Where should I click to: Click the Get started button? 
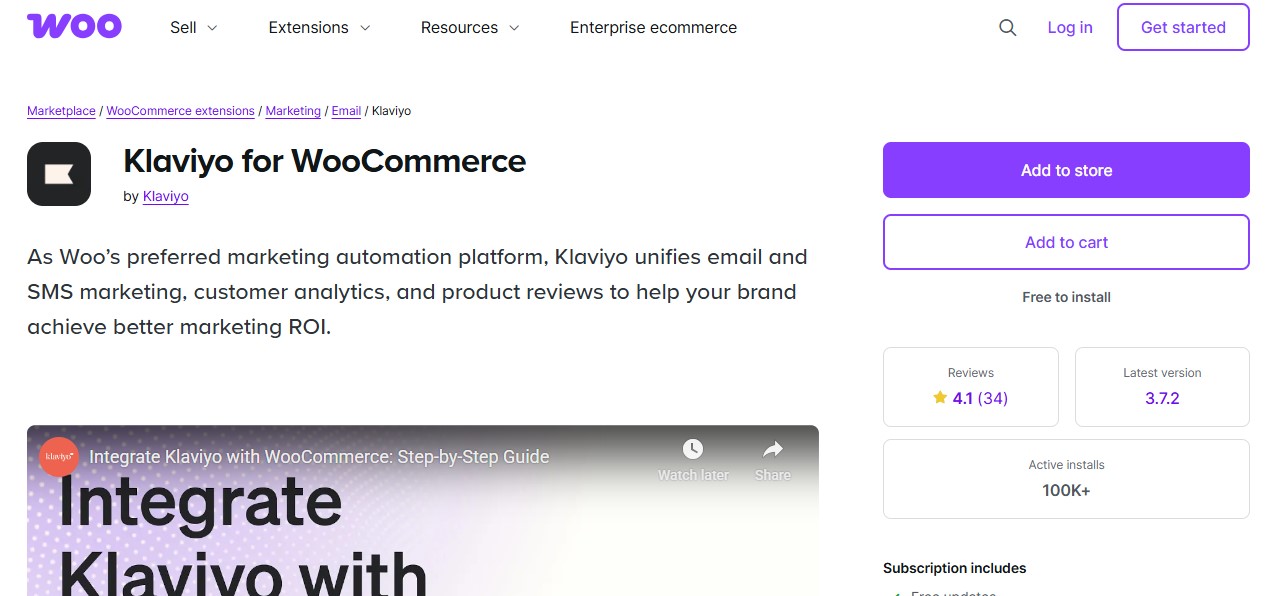click(1183, 27)
